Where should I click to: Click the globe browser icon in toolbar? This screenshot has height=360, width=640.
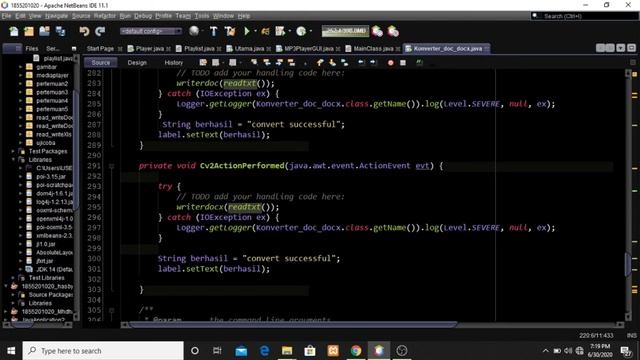(x=194, y=31)
